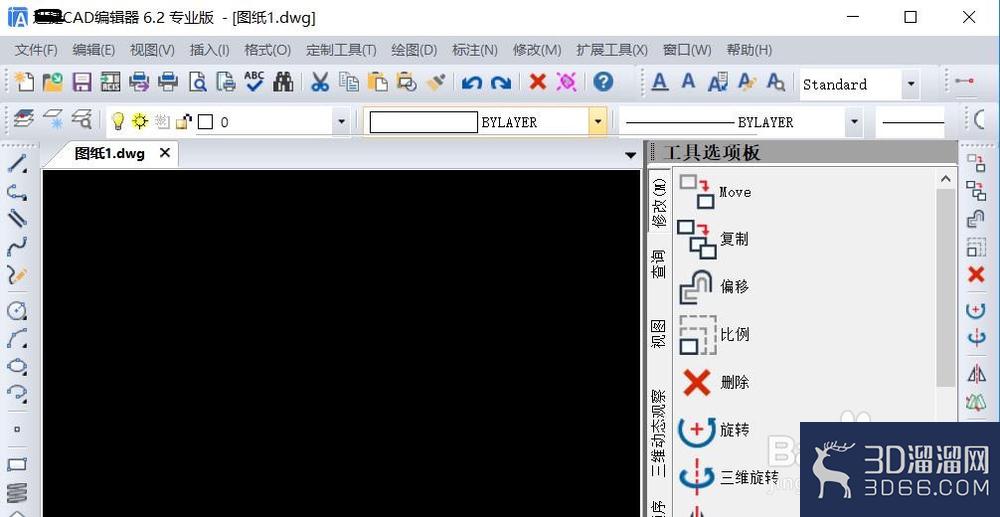Click the Undo arrow icon
This screenshot has height=517, width=1000.
click(x=471, y=82)
